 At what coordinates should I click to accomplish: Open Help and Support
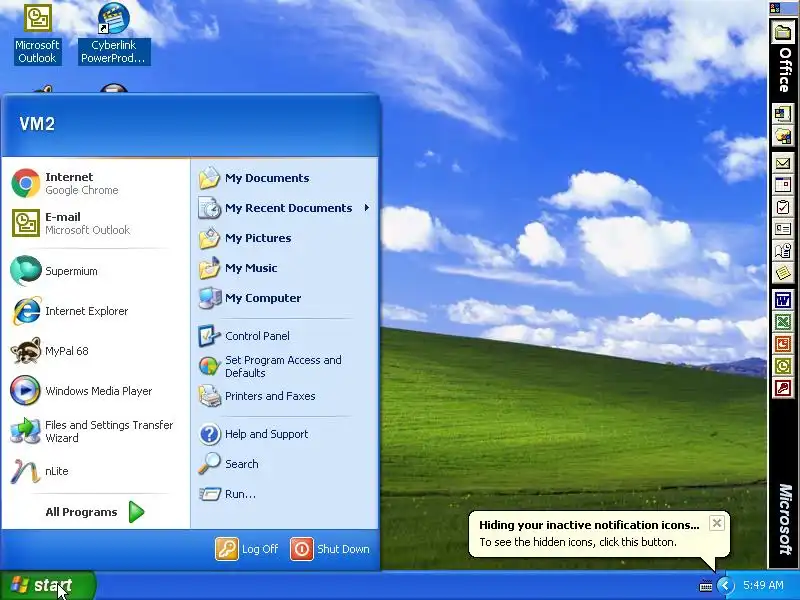click(285, 434)
